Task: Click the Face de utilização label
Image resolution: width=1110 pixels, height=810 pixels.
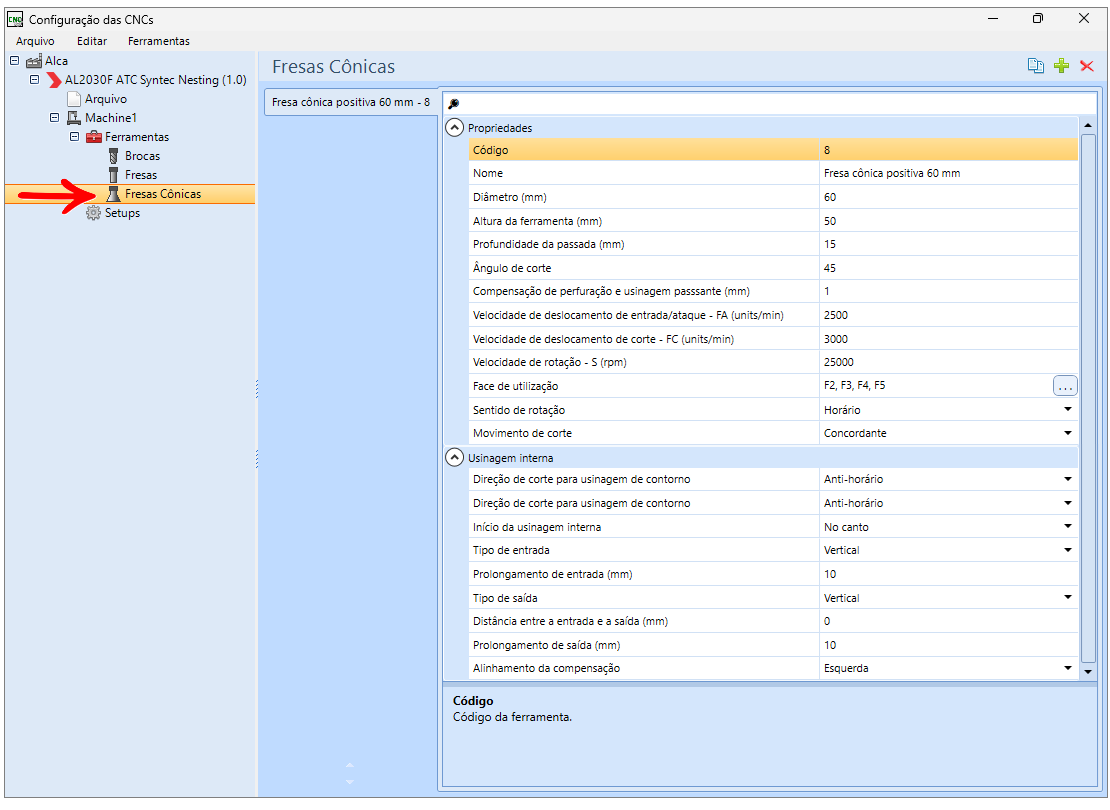Action: (515, 386)
